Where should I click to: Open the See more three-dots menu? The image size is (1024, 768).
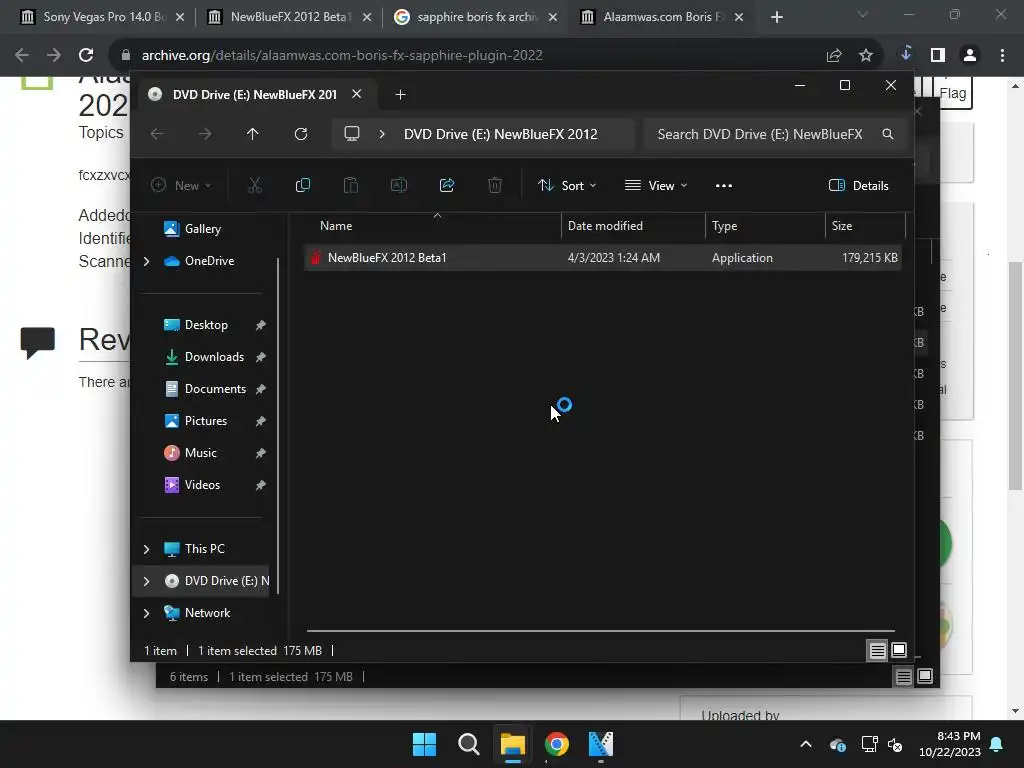coord(724,185)
